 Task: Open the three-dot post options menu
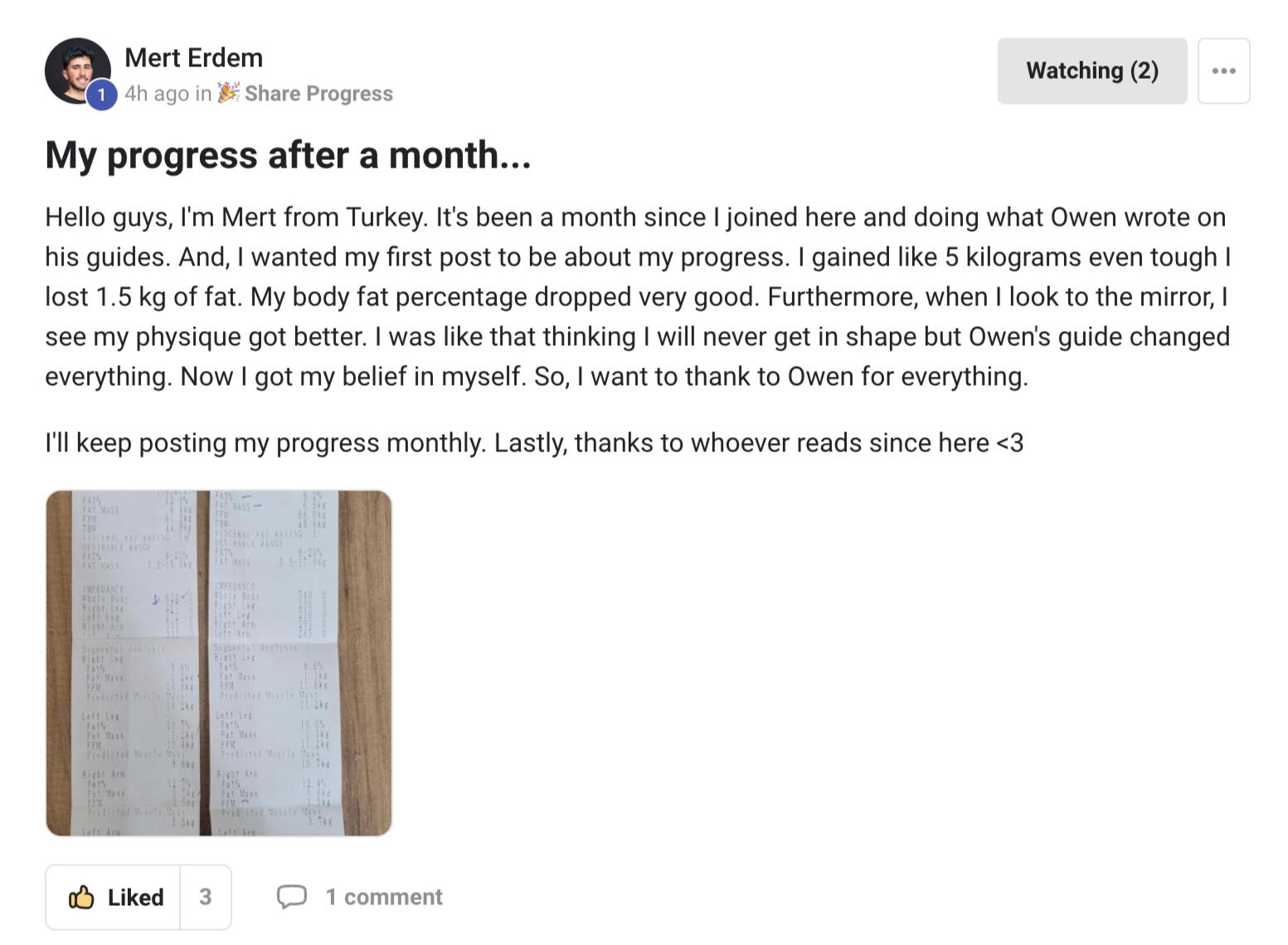pos(1223,71)
